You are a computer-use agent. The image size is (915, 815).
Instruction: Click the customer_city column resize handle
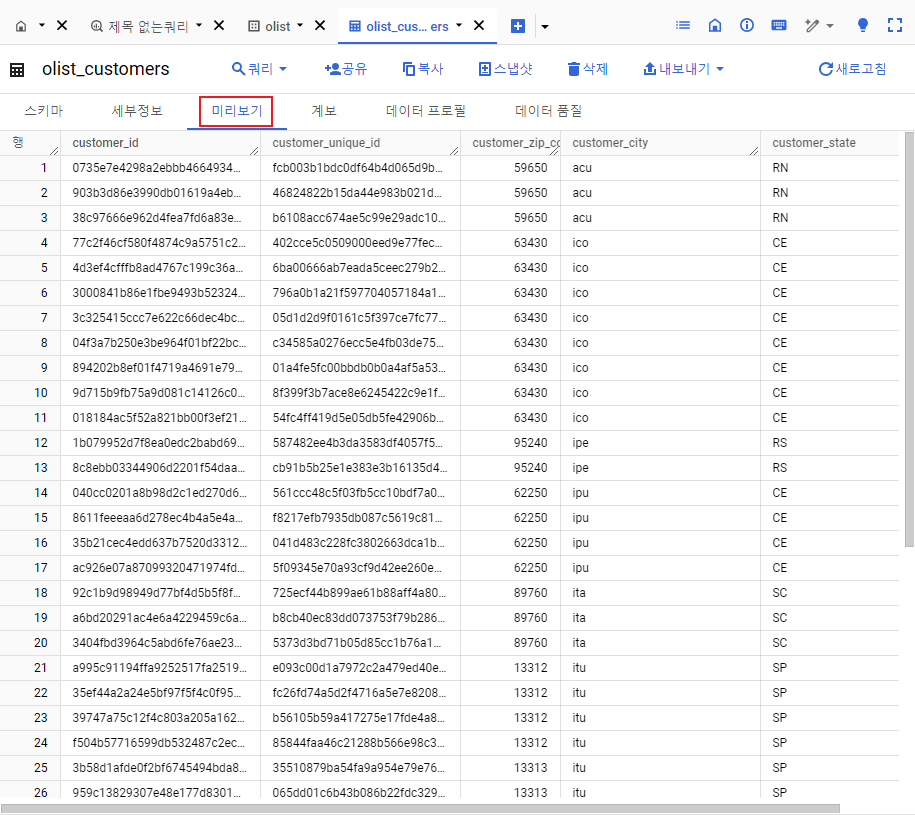tap(754, 151)
